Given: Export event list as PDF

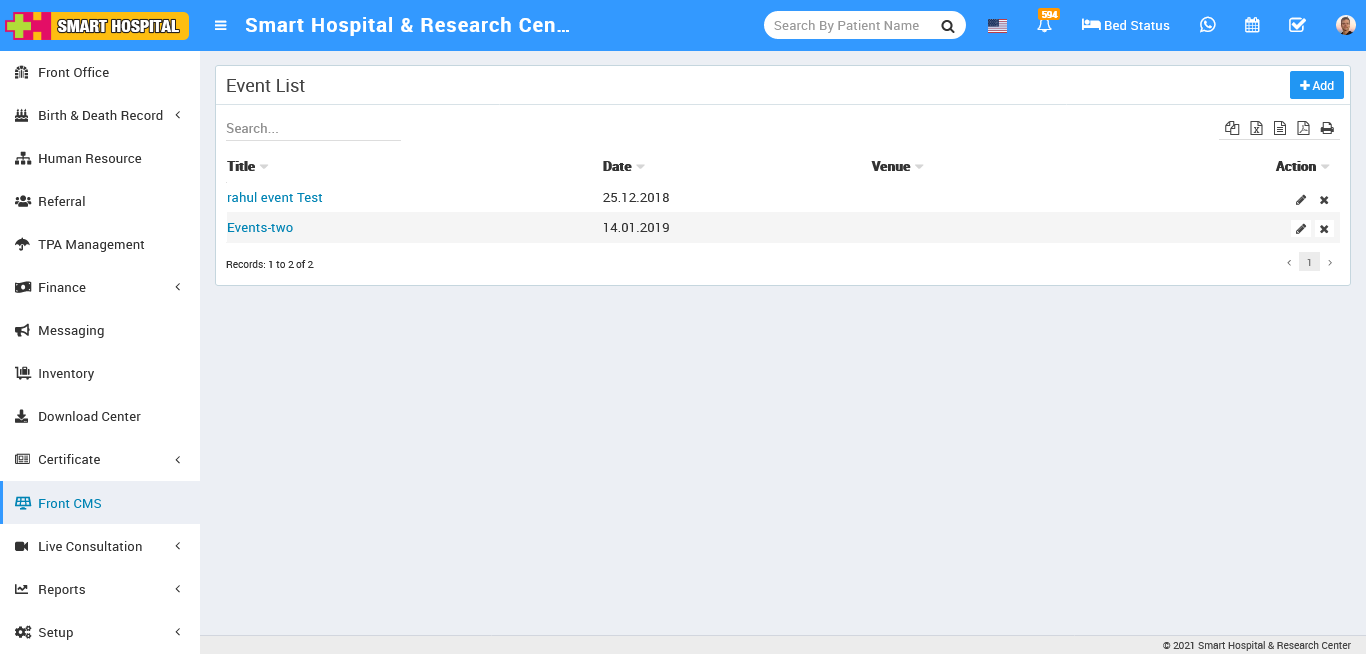Looking at the screenshot, I should (1303, 128).
